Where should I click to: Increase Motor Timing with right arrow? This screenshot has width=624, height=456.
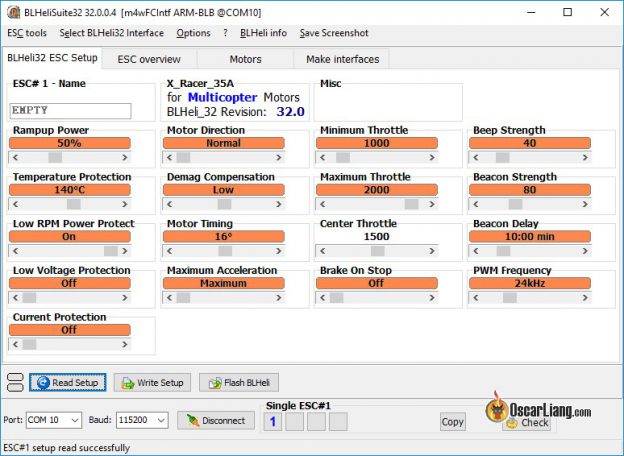click(279, 251)
